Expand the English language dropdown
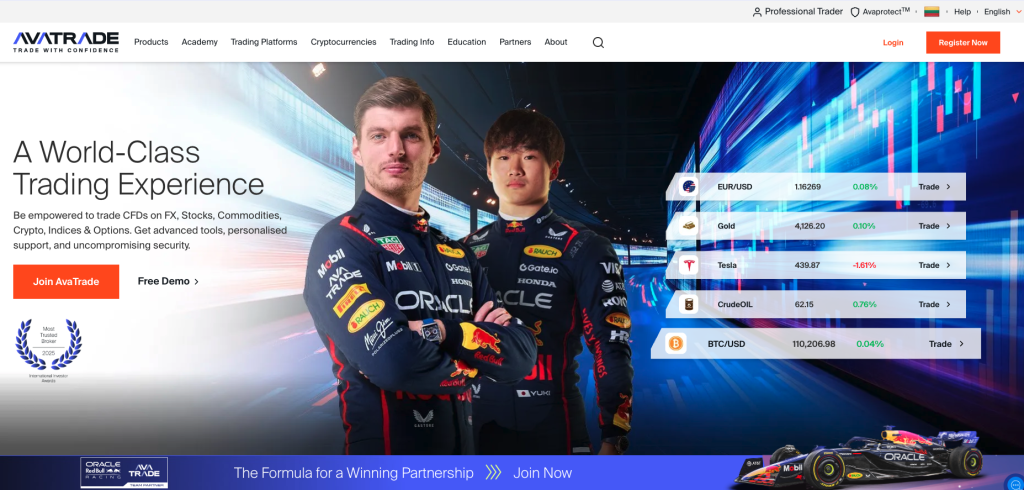The image size is (1024, 490). point(1001,12)
